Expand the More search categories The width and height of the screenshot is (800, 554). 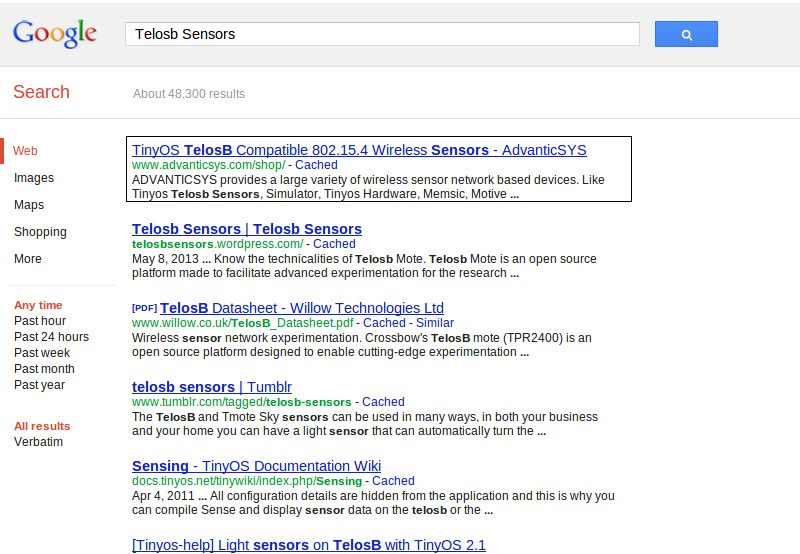28,259
